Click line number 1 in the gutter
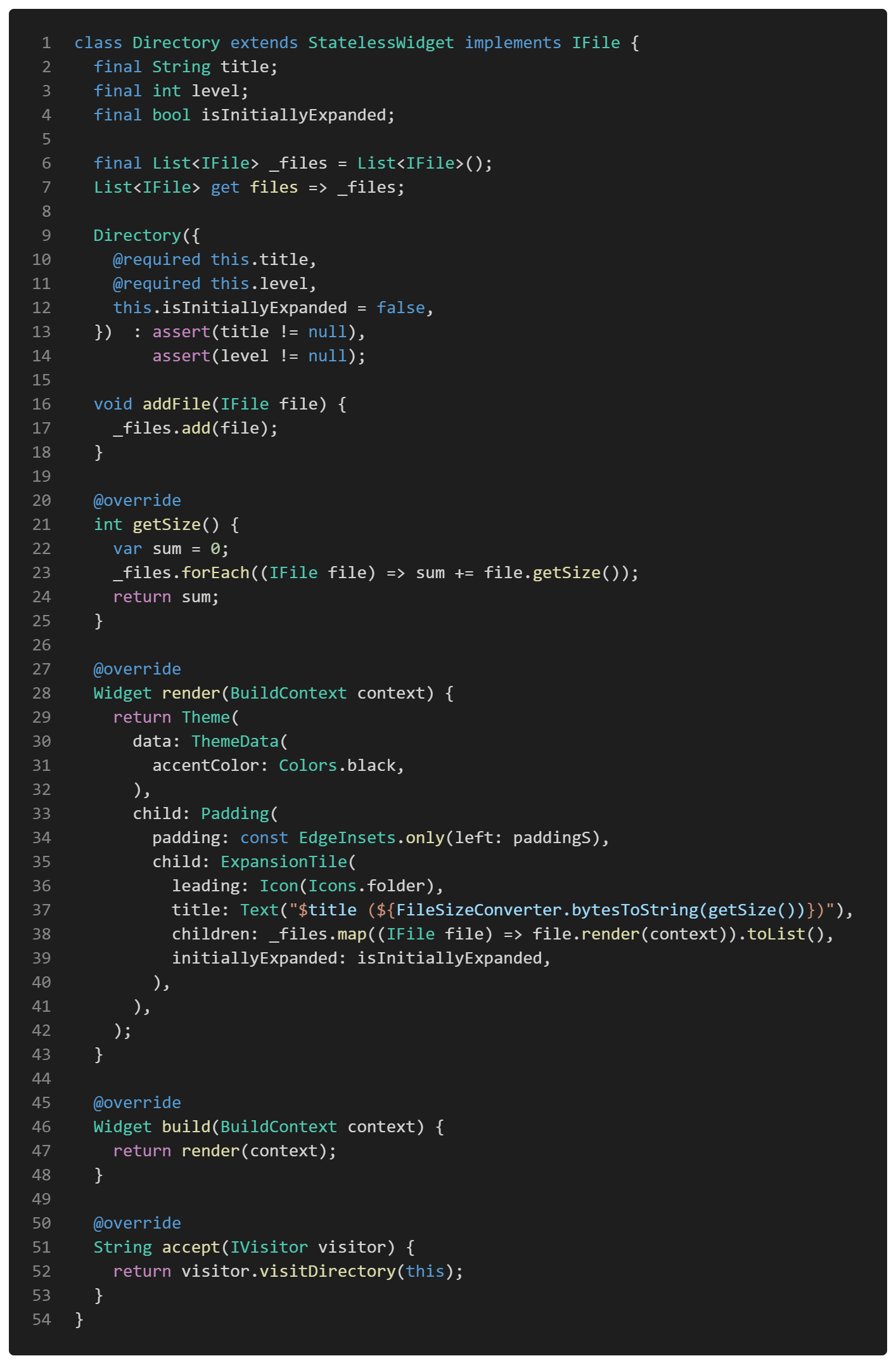Screen dimensions: 896x1363 [x=46, y=43]
